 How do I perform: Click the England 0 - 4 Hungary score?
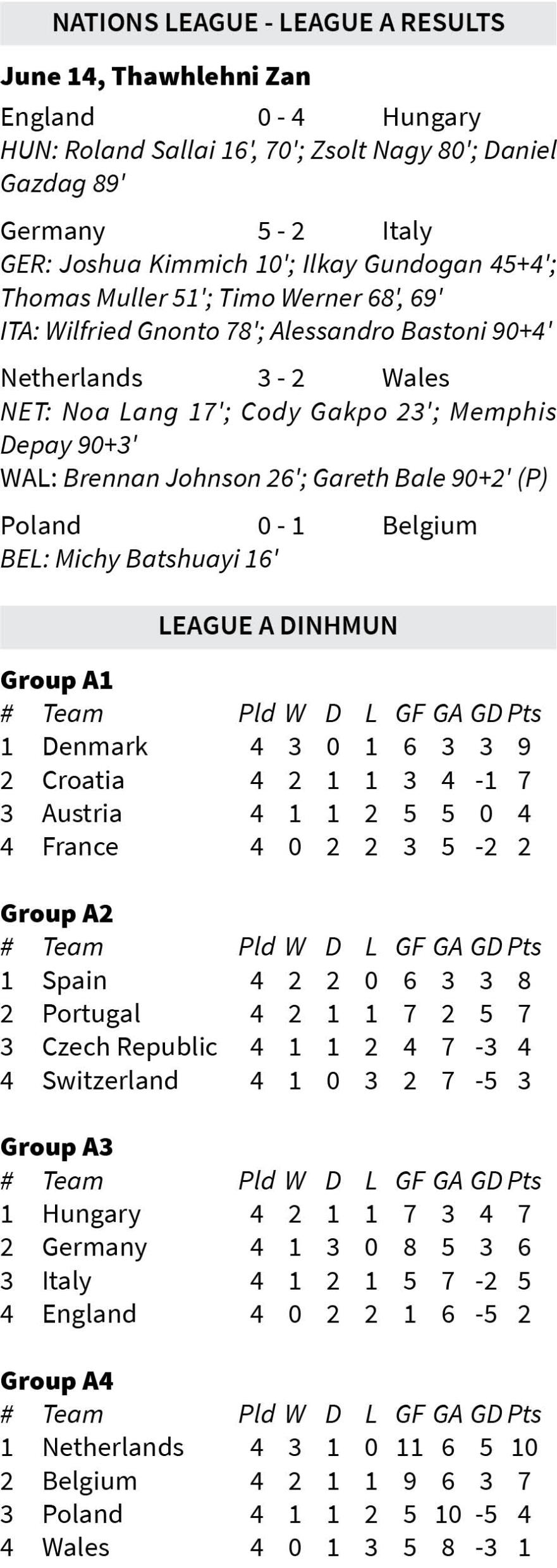[x=281, y=117]
